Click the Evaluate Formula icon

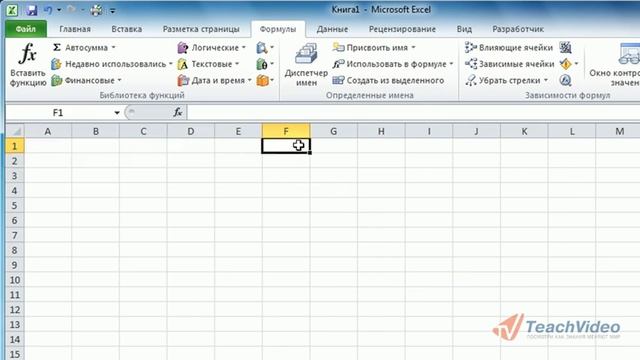[x=565, y=80]
